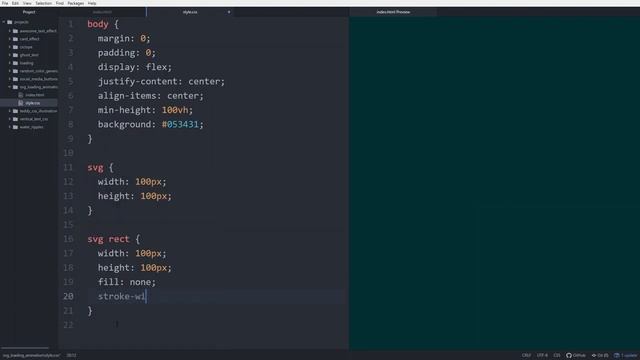Expand the vertical_text_css folder arrow
The width and height of the screenshot is (640, 360).
10,119
